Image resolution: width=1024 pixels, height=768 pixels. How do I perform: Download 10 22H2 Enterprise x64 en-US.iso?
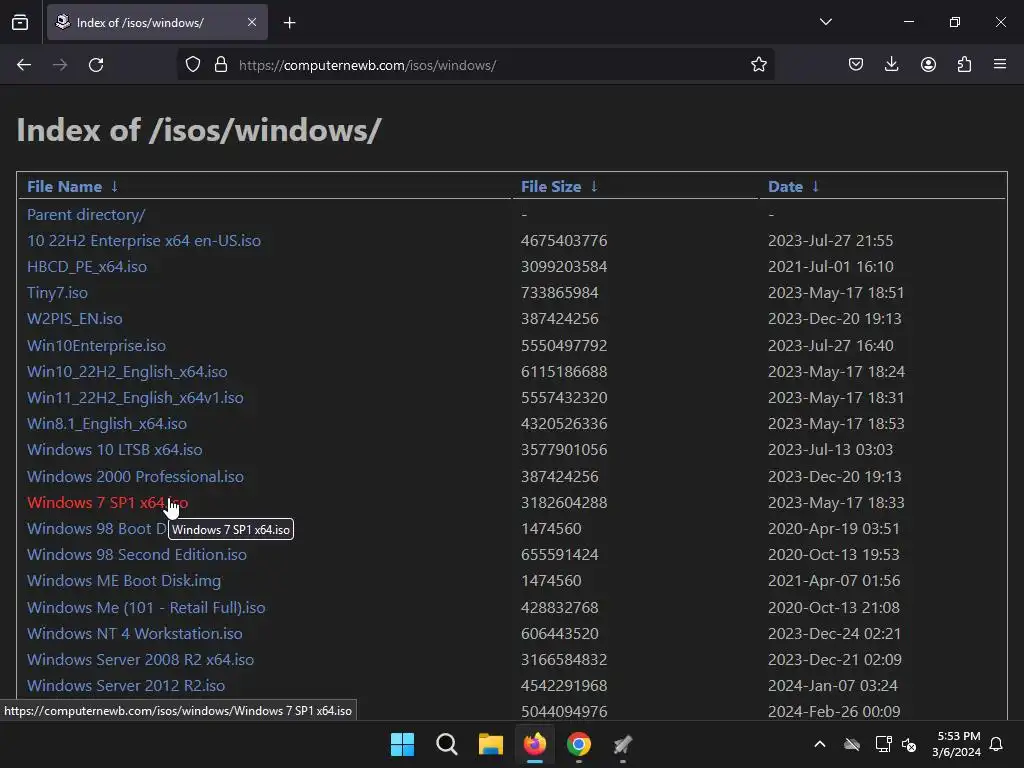tap(144, 241)
